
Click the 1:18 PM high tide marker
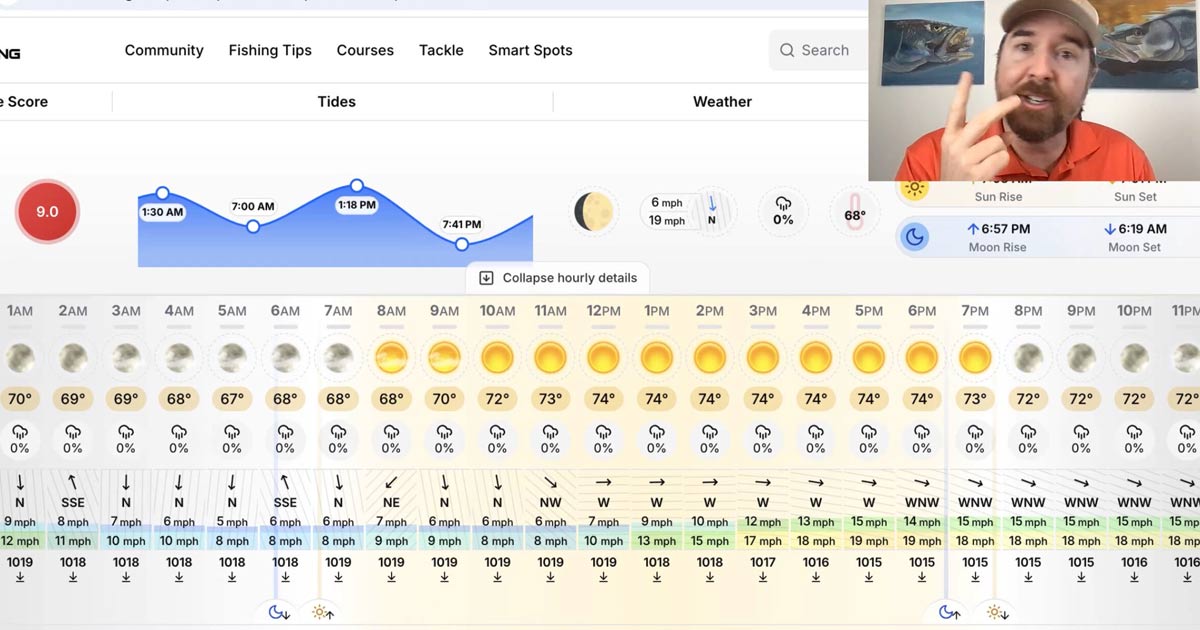(x=357, y=186)
